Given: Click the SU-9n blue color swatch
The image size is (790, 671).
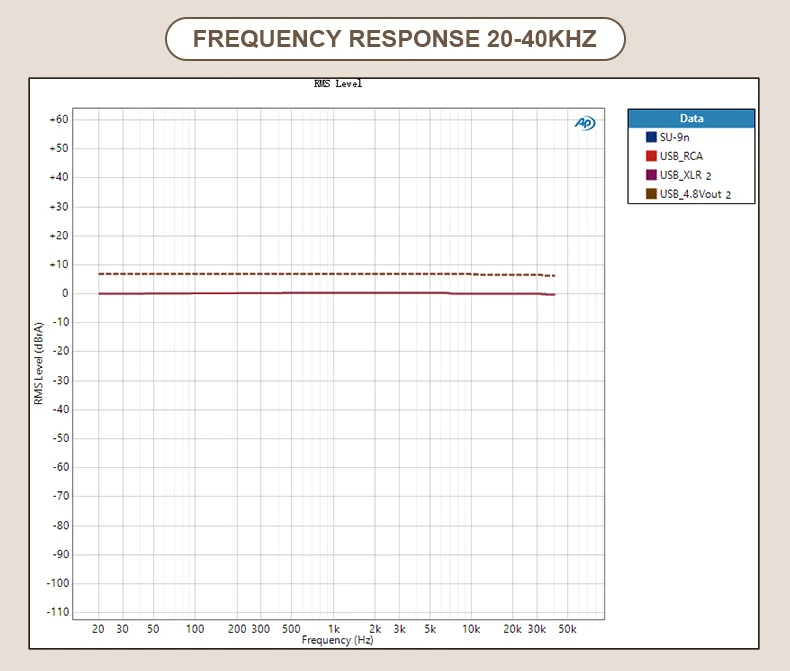Looking at the screenshot, I should (x=651, y=137).
